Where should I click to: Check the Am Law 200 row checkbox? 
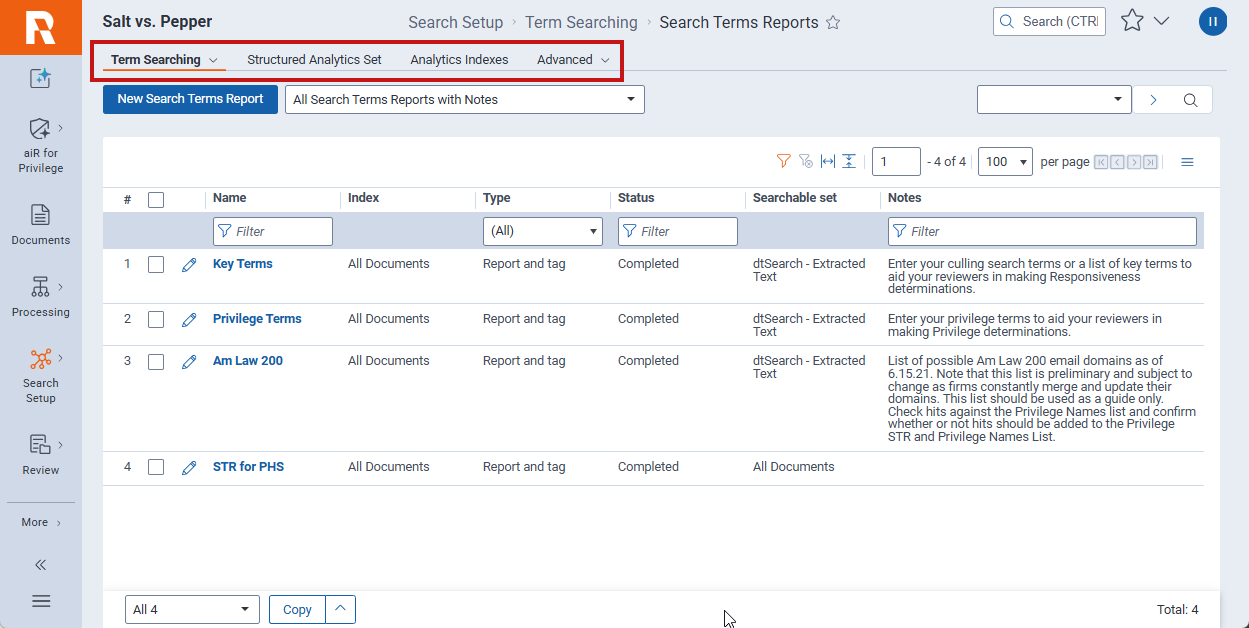click(156, 362)
